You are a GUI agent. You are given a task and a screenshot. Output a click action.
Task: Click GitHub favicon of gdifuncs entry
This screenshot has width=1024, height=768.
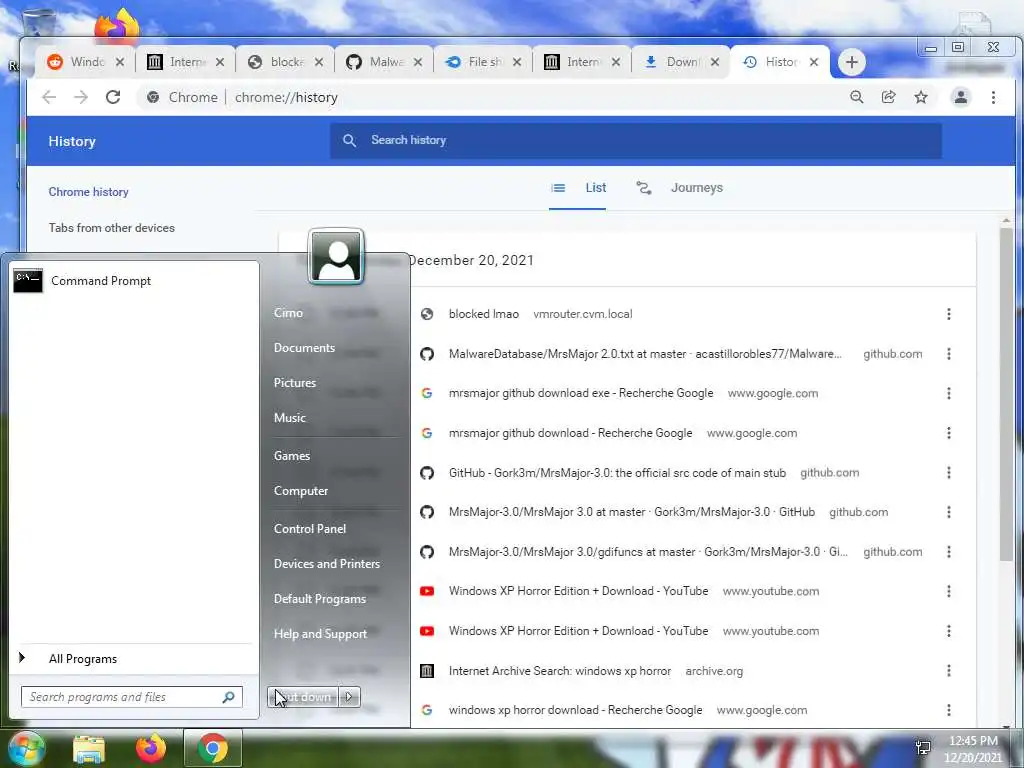pos(427,552)
